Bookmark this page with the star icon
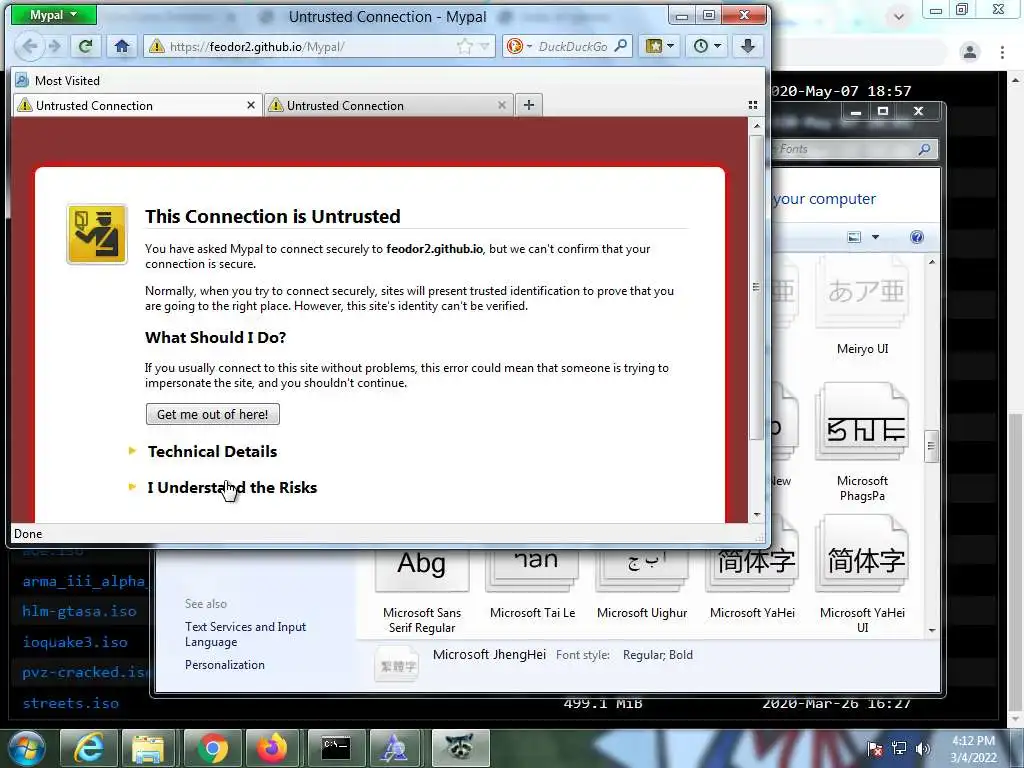The width and height of the screenshot is (1024, 768). tap(464, 46)
